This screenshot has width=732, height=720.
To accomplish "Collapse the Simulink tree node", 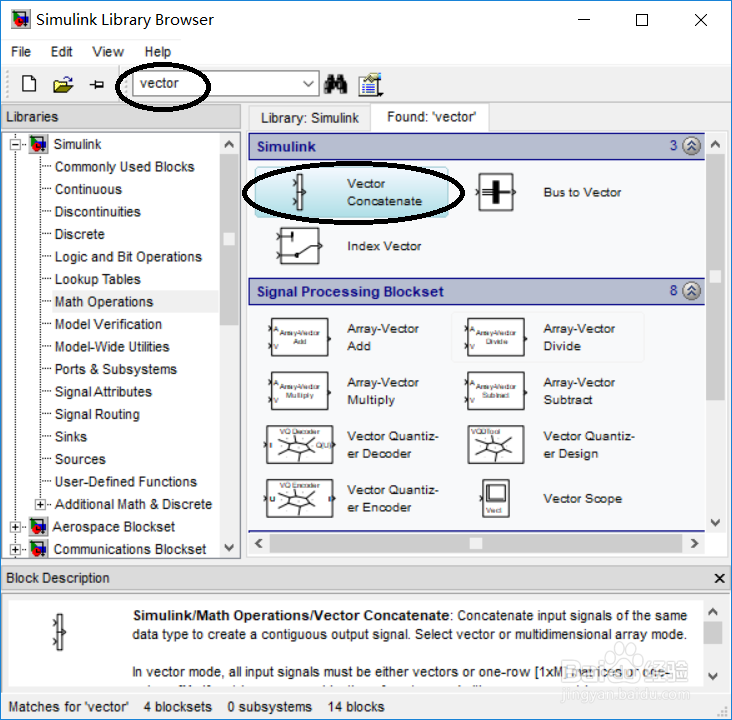I will click(x=15, y=144).
